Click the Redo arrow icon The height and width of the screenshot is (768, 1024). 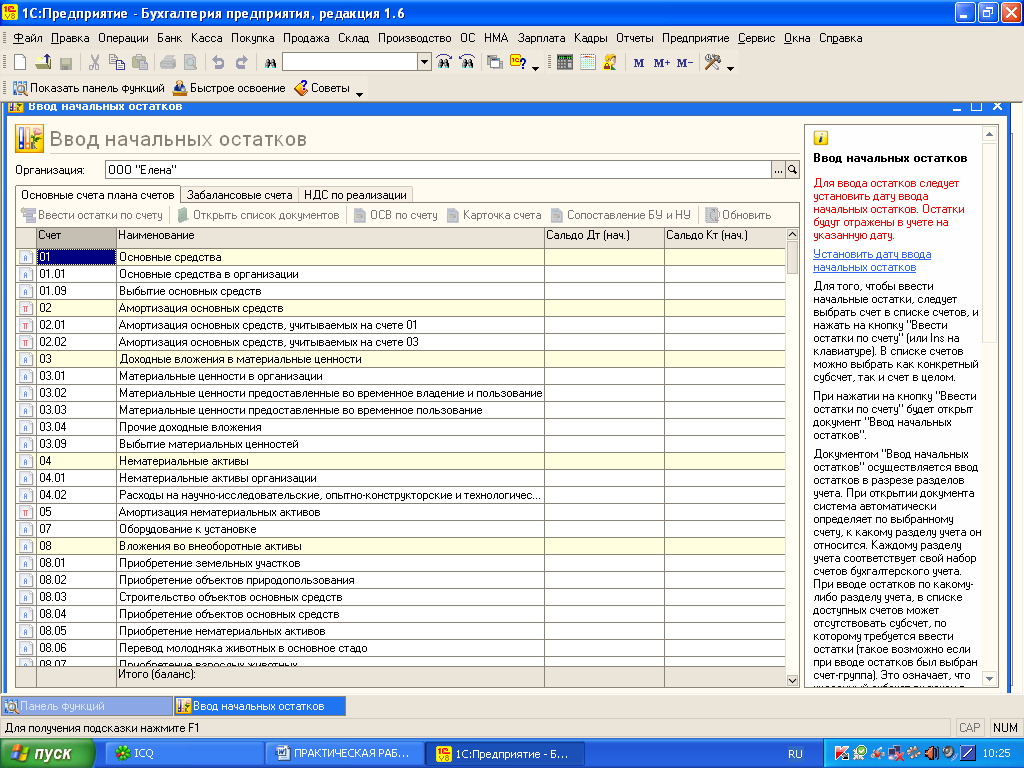pos(241,63)
